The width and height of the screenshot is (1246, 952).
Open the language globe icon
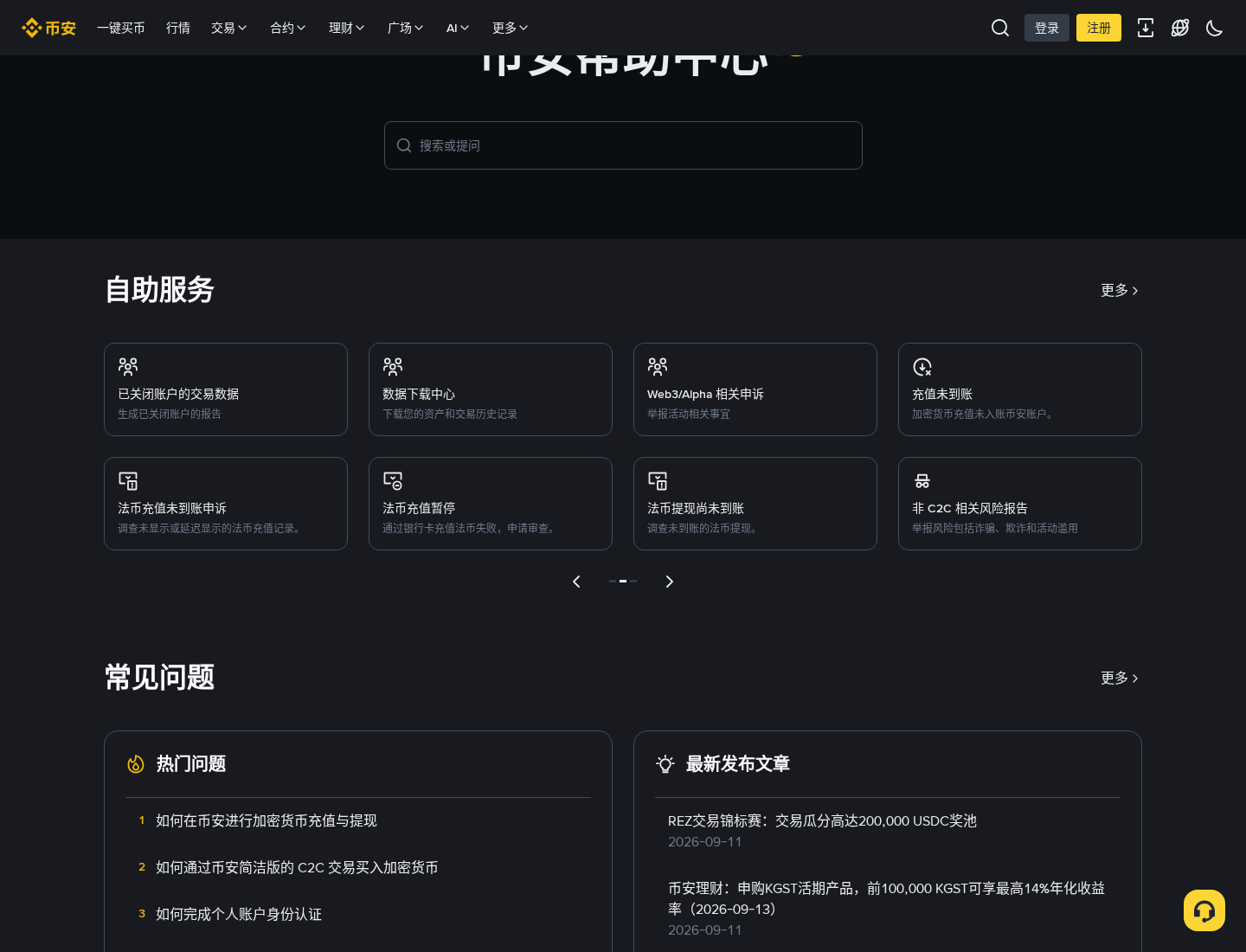[1180, 28]
